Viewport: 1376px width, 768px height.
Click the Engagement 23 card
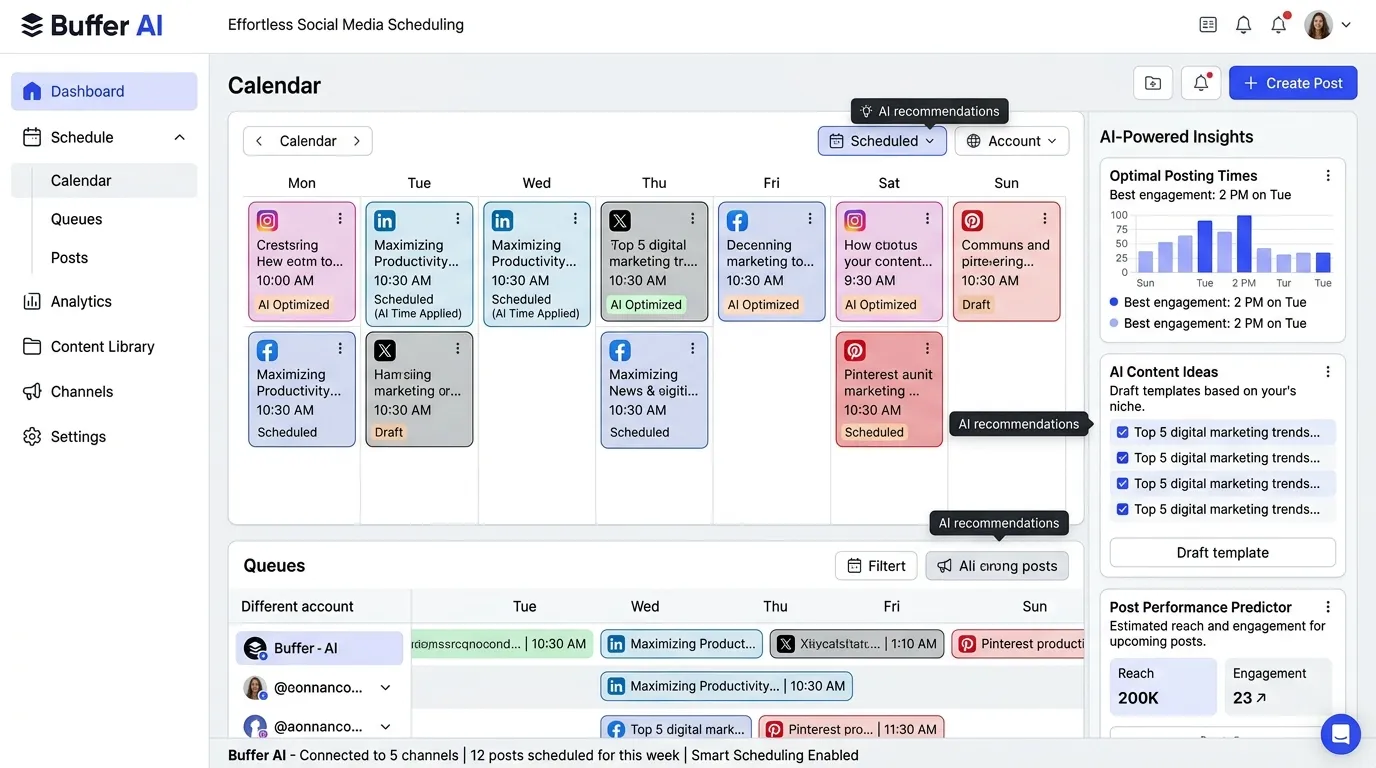(x=1279, y=686)
